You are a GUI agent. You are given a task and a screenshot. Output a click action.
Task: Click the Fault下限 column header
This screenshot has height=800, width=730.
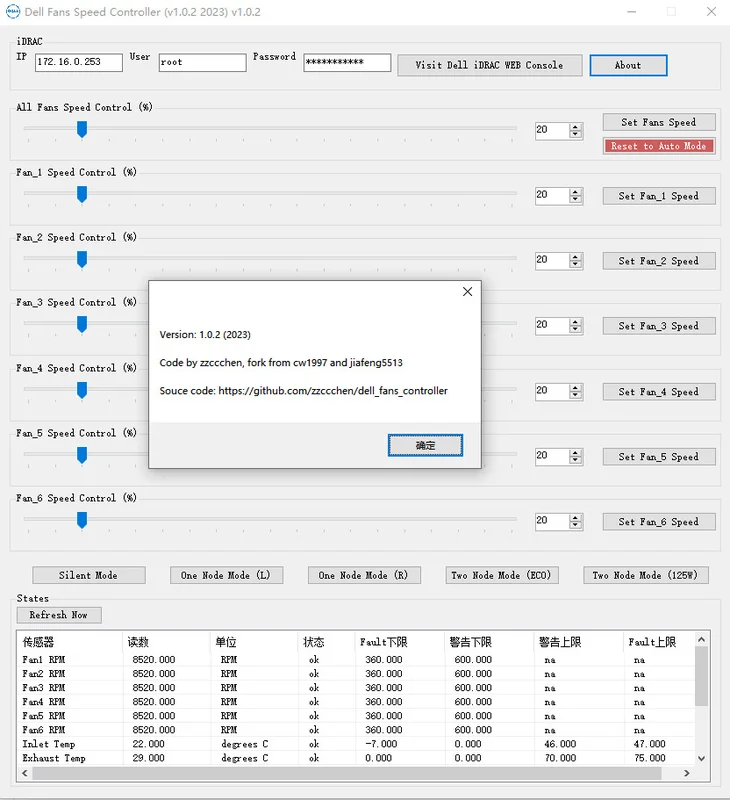click(x=400, y=641)
